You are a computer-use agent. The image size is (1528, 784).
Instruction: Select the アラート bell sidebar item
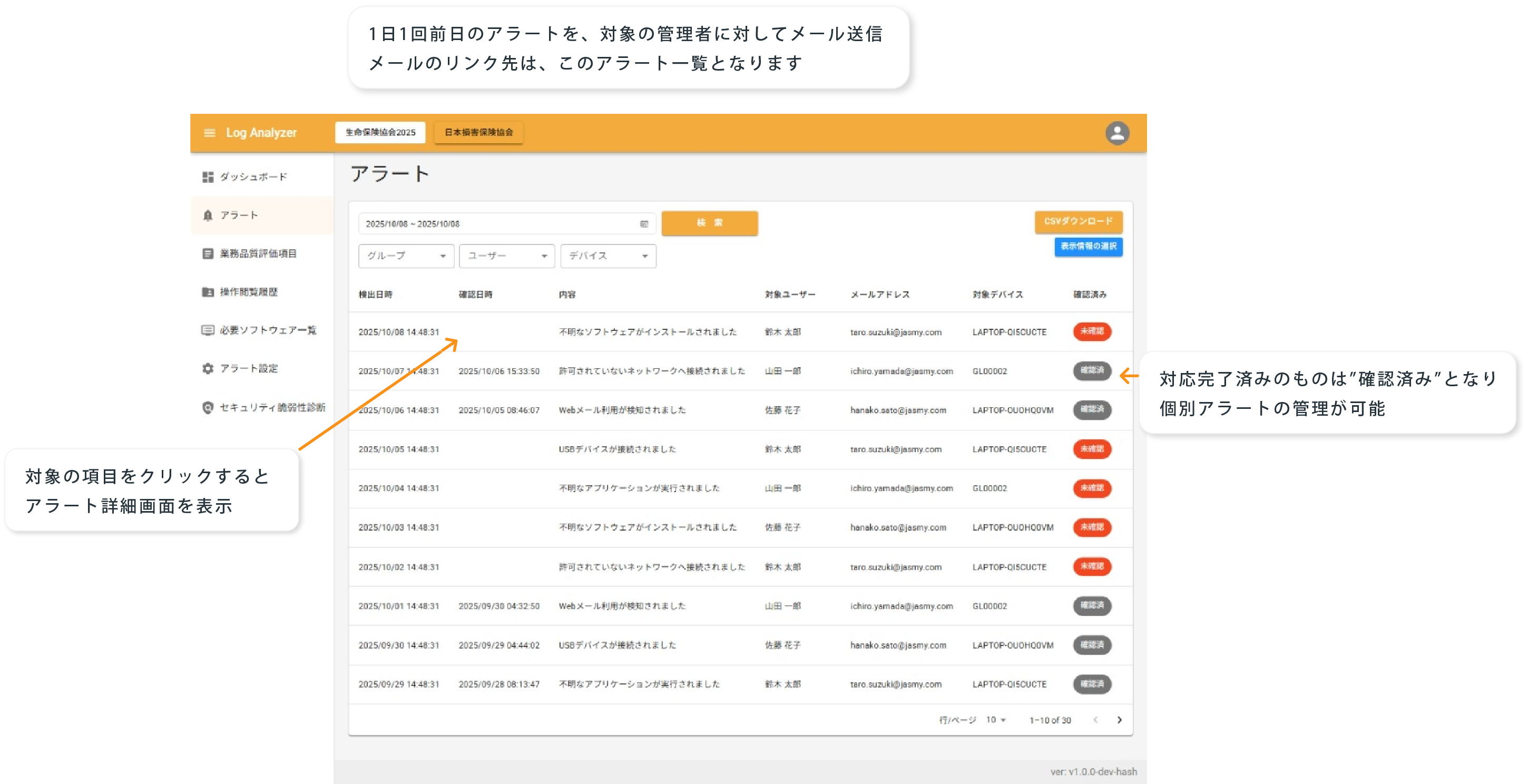click(239, 215)
